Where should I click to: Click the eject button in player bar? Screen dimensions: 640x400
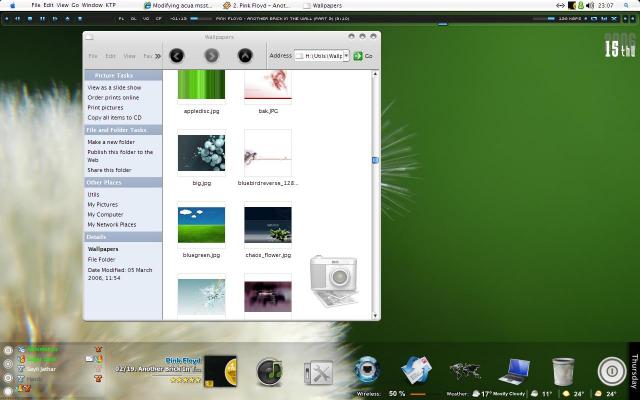(67, 18)
